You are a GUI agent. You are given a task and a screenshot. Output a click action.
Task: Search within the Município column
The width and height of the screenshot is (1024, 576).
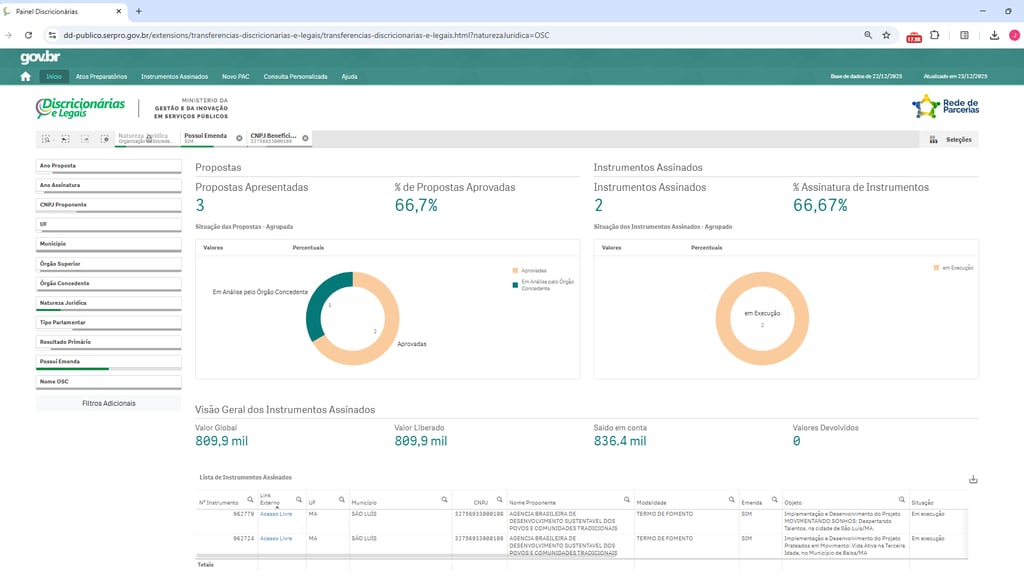coord(444,499)
